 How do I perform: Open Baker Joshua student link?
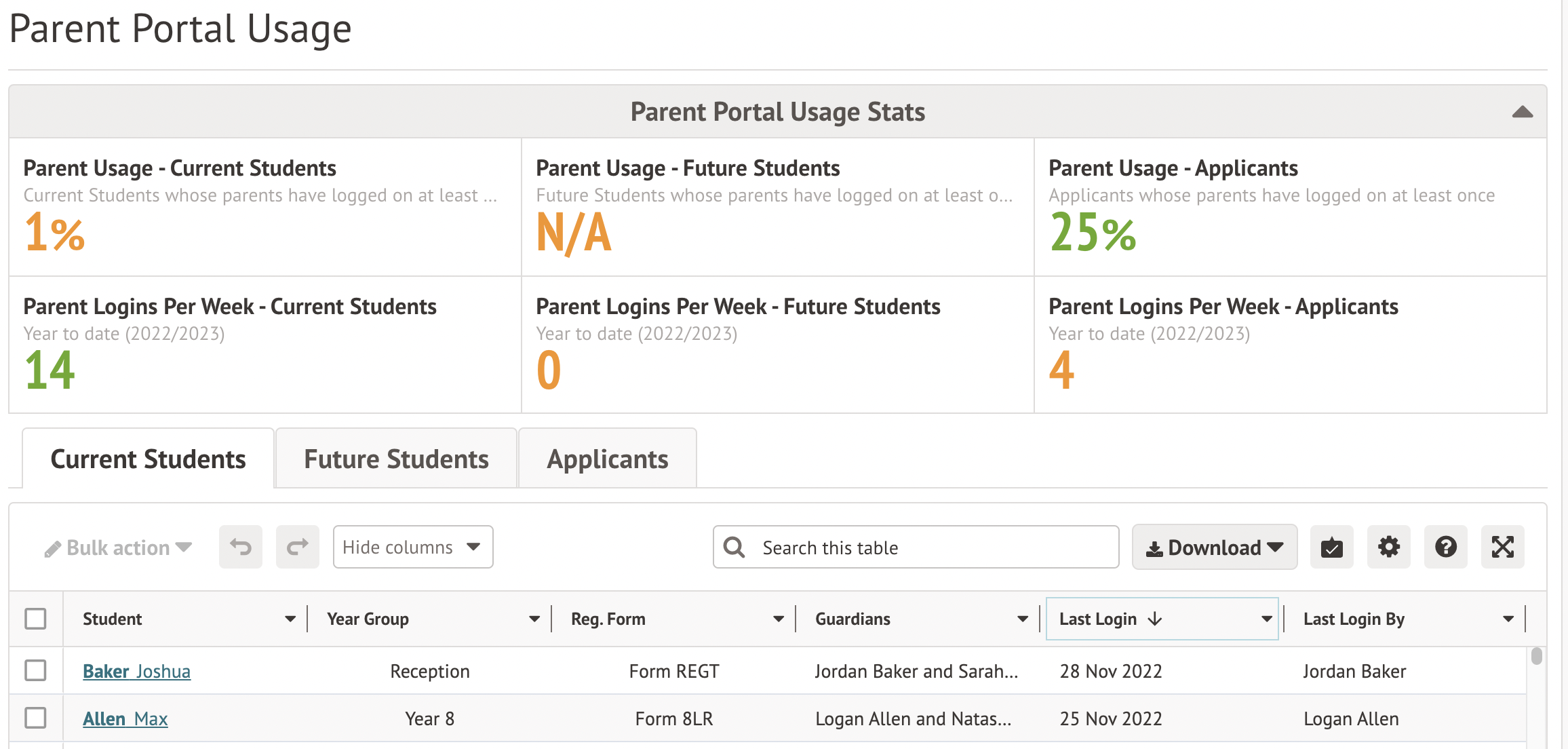136,671
